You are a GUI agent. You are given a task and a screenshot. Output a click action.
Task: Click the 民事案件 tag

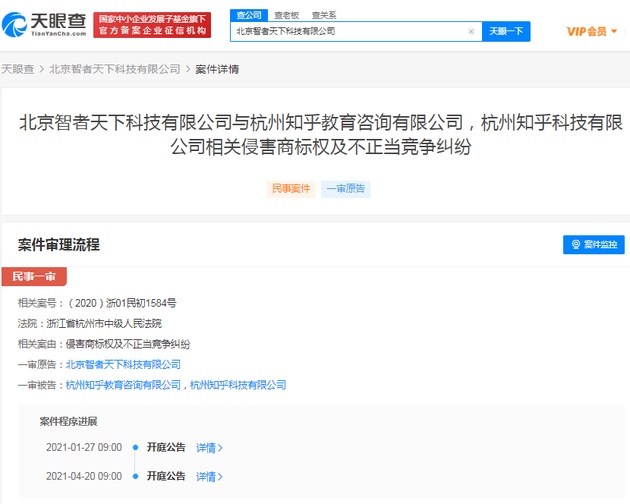coord(291,188)
